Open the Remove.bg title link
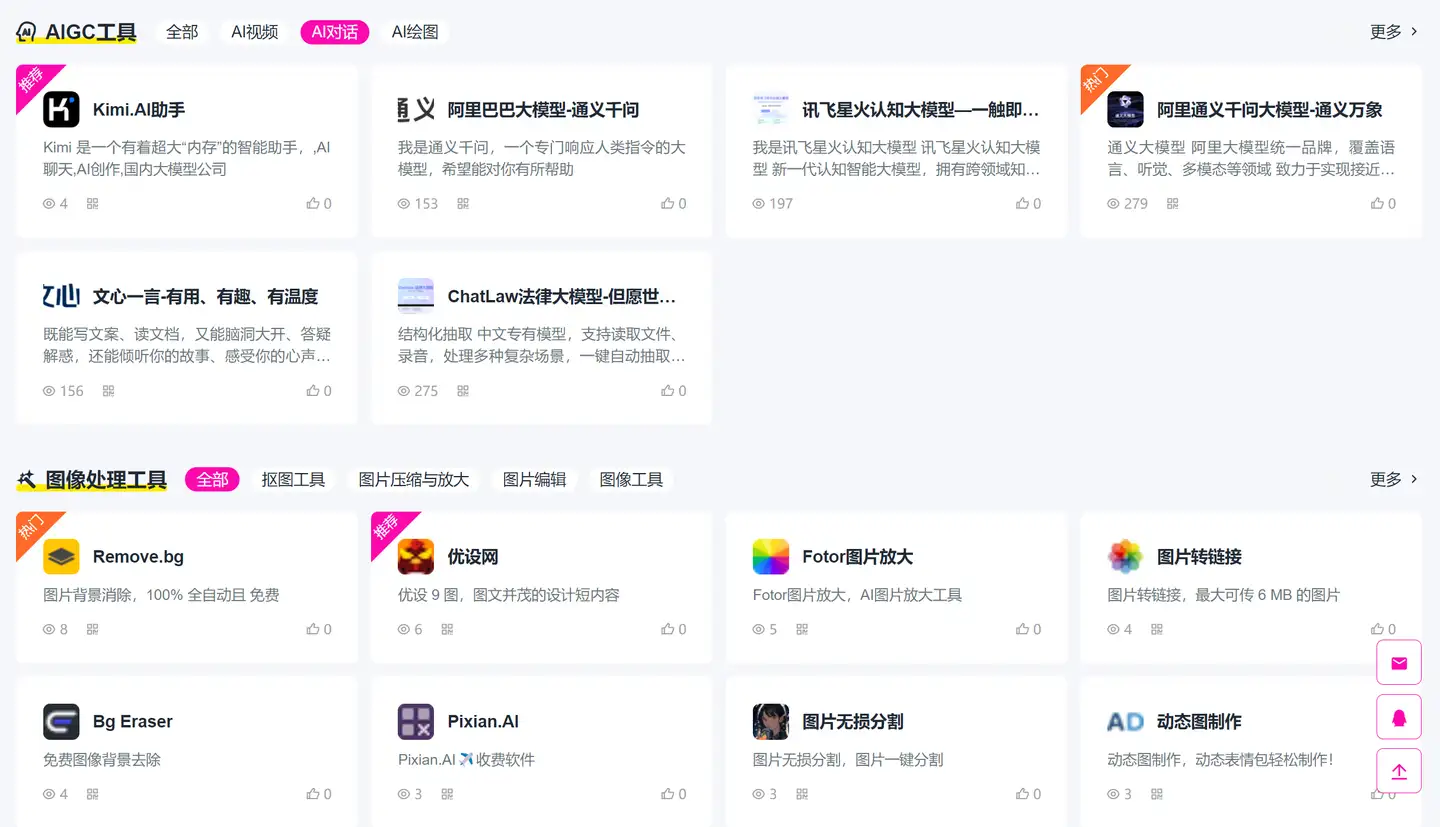The height and width of the screenshot is (827, 1440). point(138,557)
